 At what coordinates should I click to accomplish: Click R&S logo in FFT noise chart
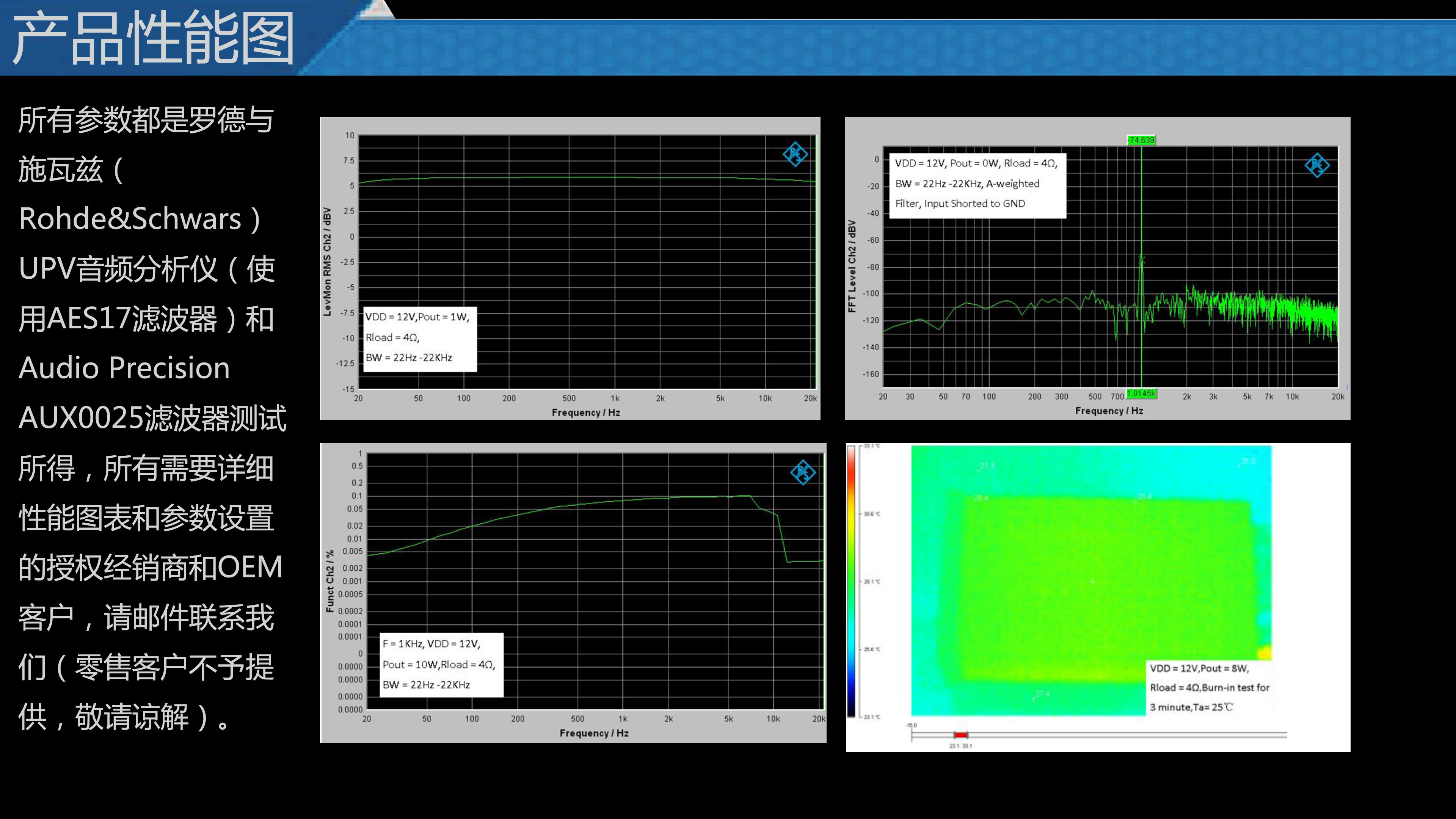(x=1317, y=165)
